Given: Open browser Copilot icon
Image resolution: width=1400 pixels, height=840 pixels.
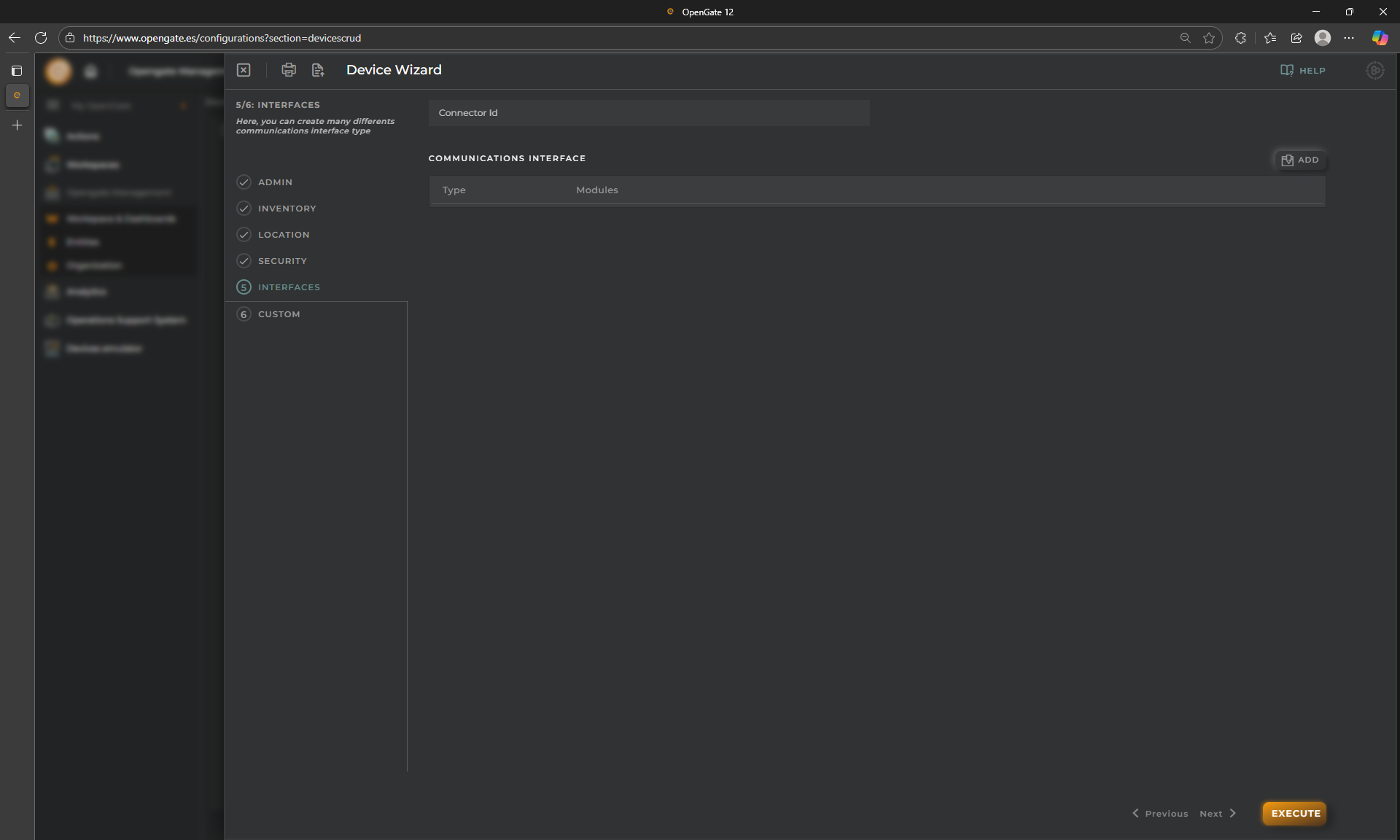Looking at the screenshot, I should (1380, 38).
